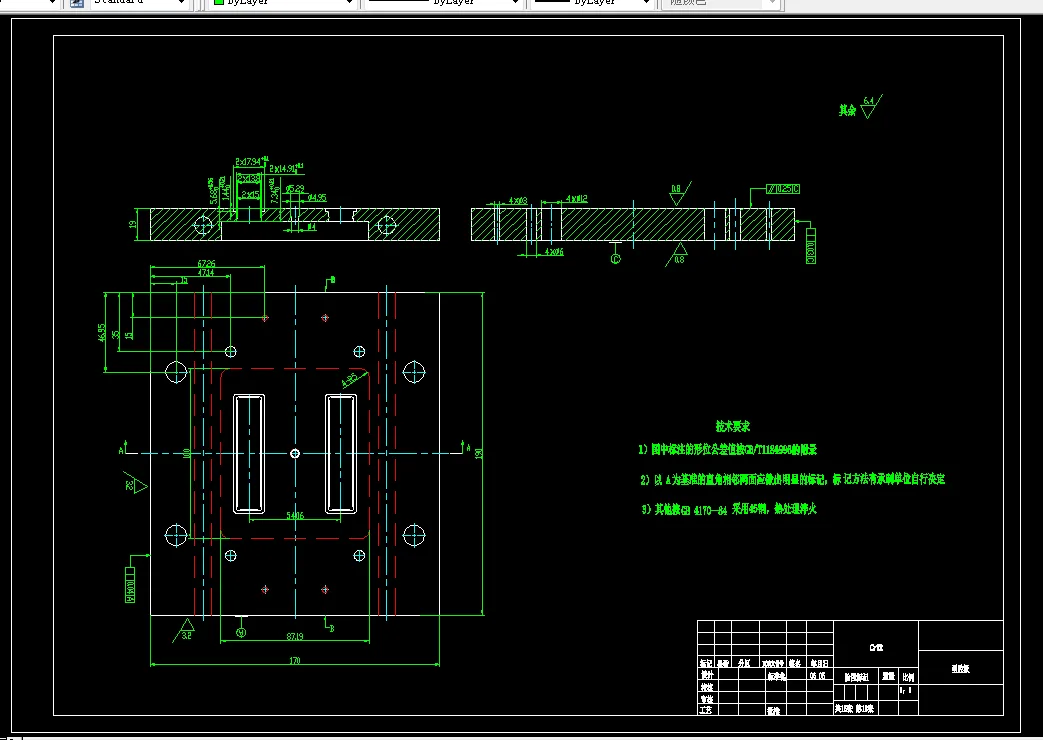Image resolution: width=1043 pixels, height=740 pixels.
Task: Select the lower 0.8 roughness symbol
Action: 677,255
